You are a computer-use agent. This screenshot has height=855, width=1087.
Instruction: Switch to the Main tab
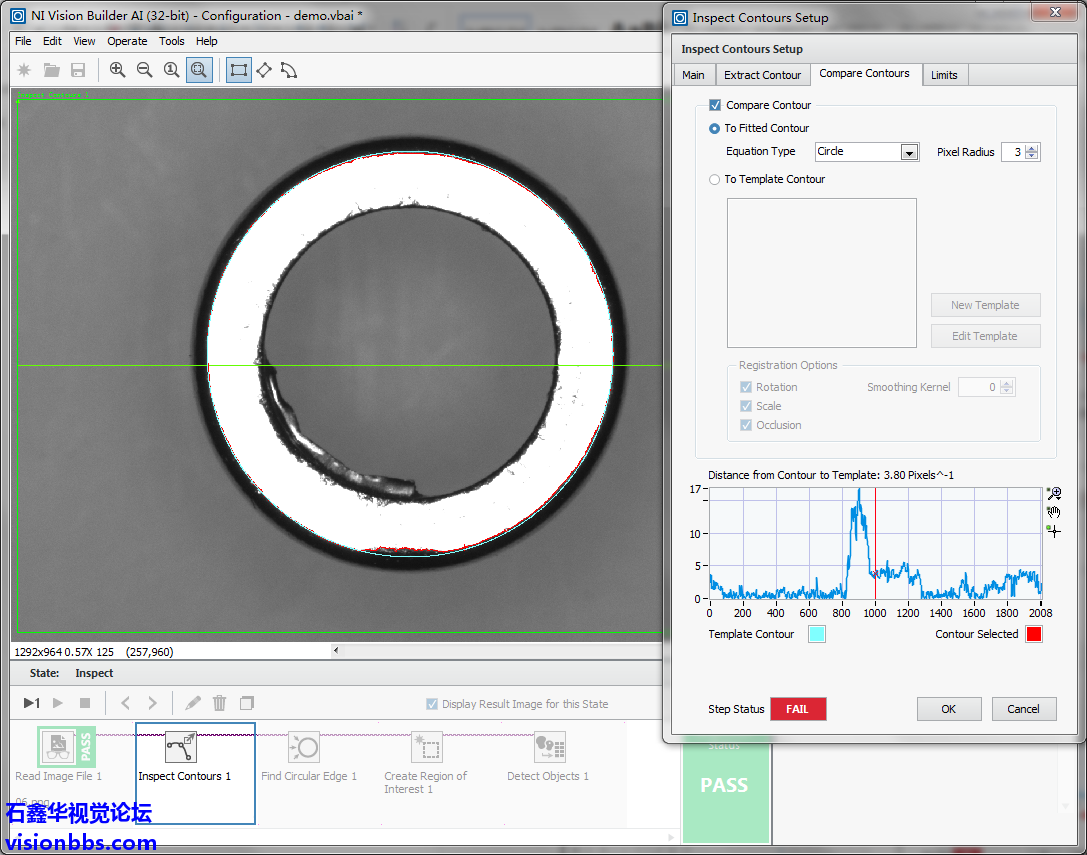(x=693, y=75)
